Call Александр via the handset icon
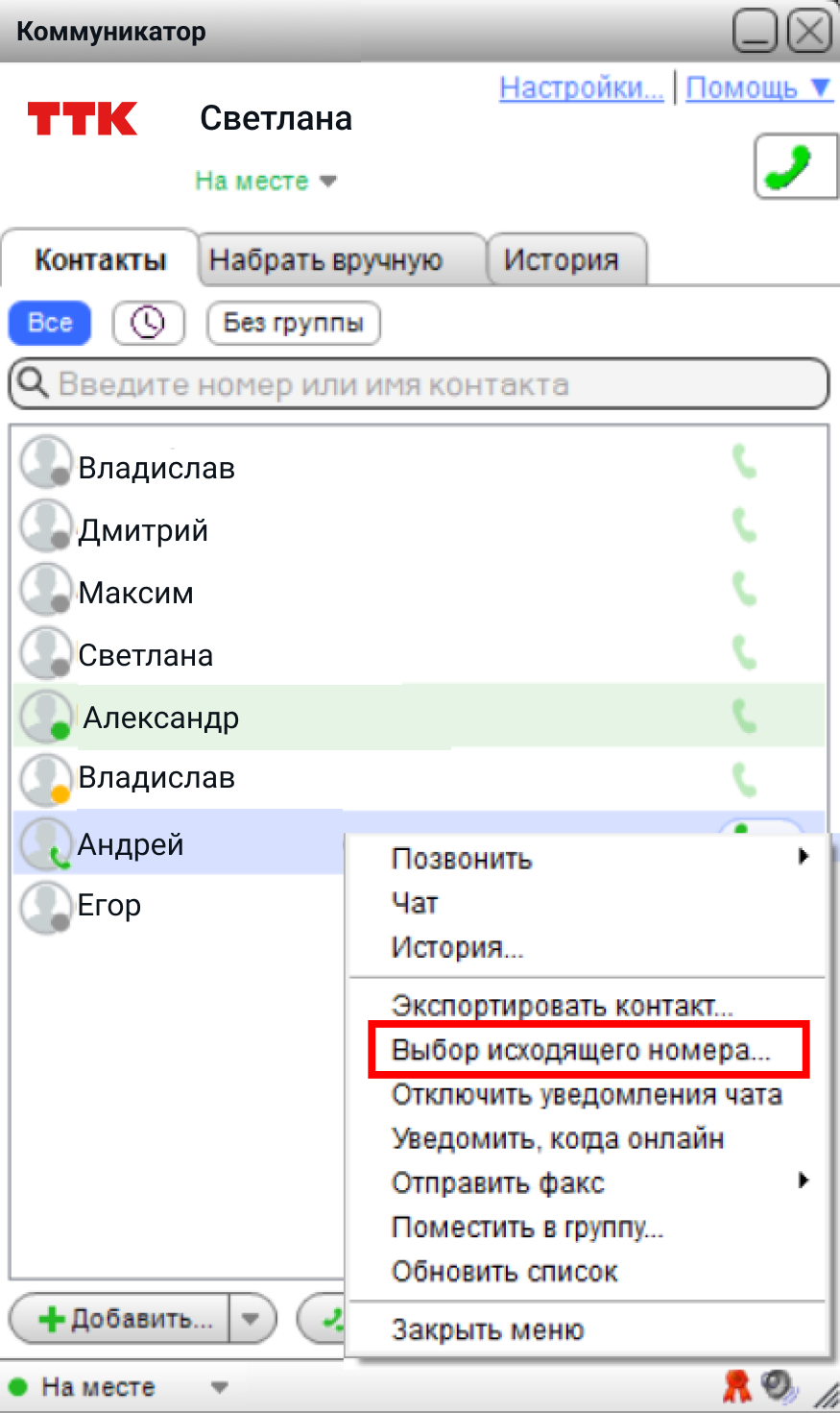This screenshot has width=840, height=1413. click(744, 716)
